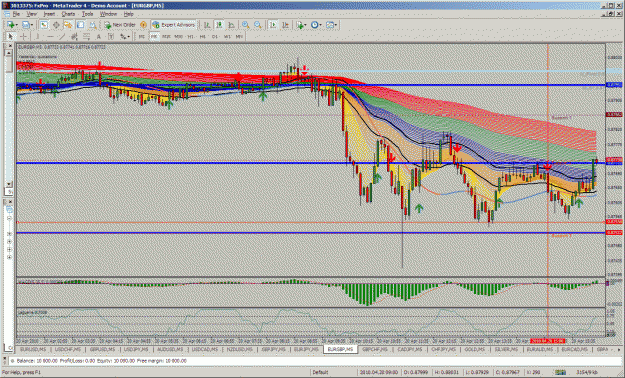Select the crosshair tool
Screen dimensions: 625x378
(x=24, y=37)
